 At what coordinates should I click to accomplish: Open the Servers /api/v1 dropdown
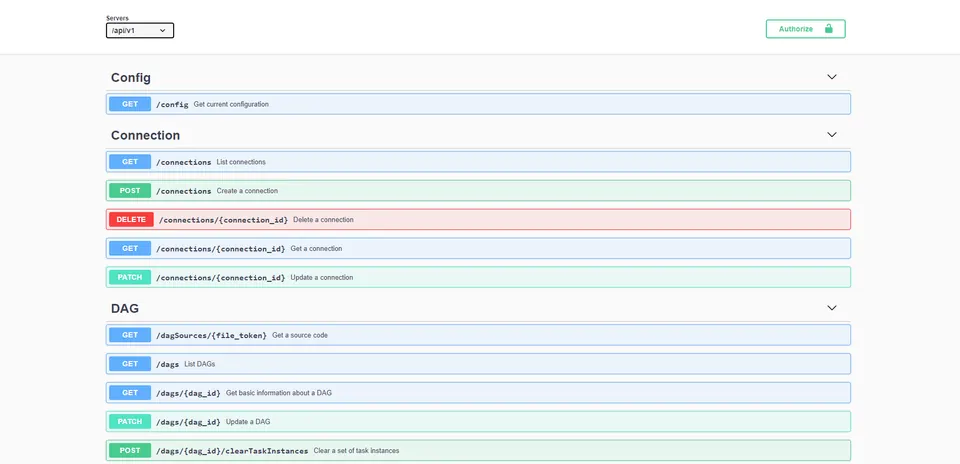pyautogui.click(x=140, y=30)
